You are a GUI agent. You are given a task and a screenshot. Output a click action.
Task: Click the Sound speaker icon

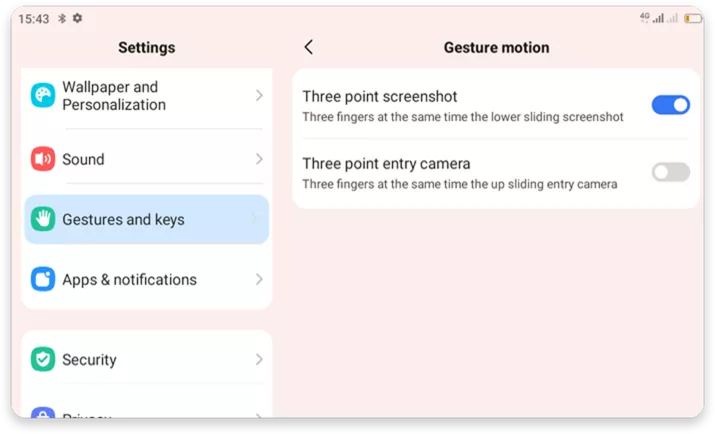tap(43, 159)
